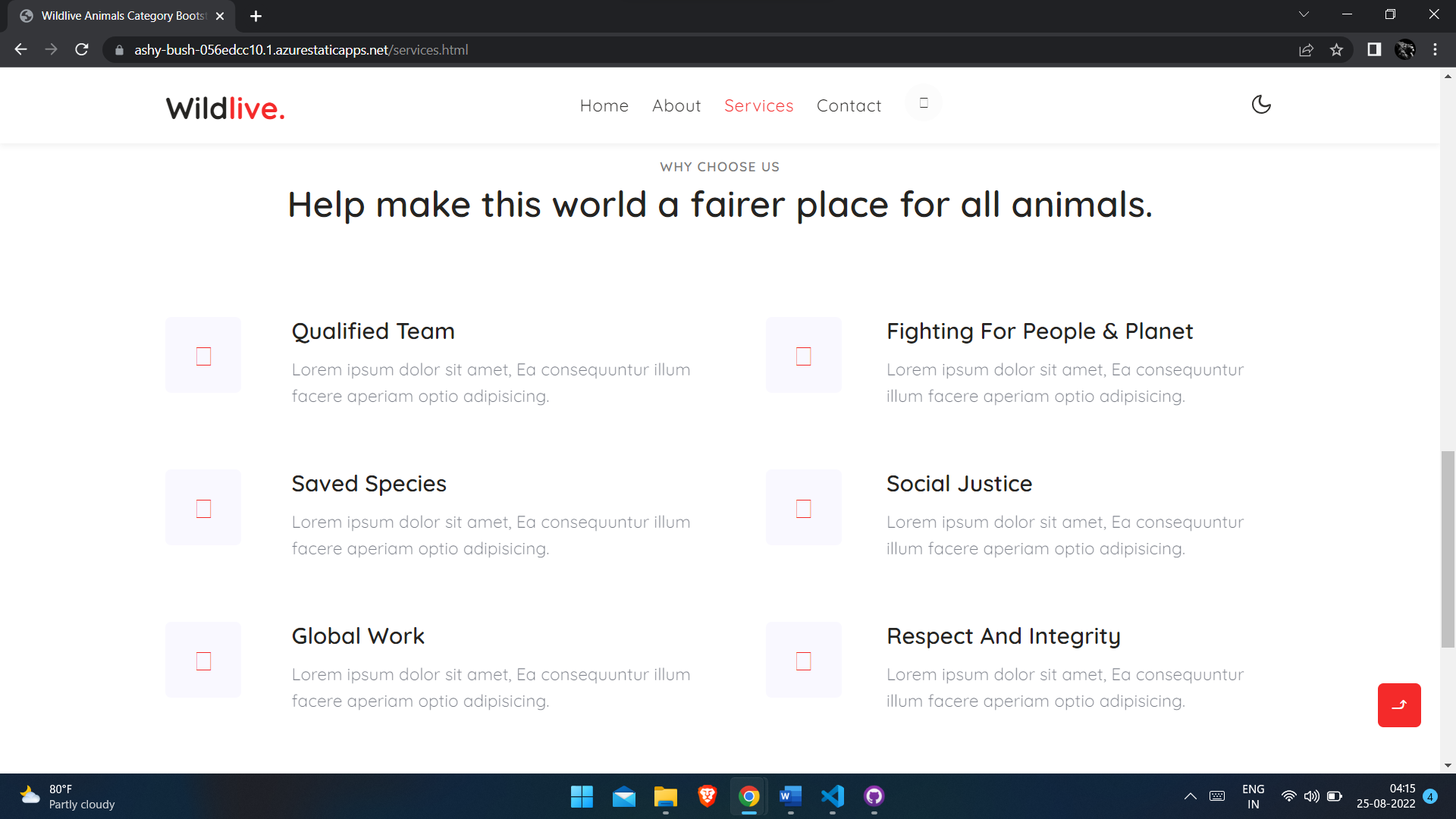Viewport: 1456px width, 819px height.
Task: Open GitHub Desktop from taskbar
Action: tap(874, 796)
